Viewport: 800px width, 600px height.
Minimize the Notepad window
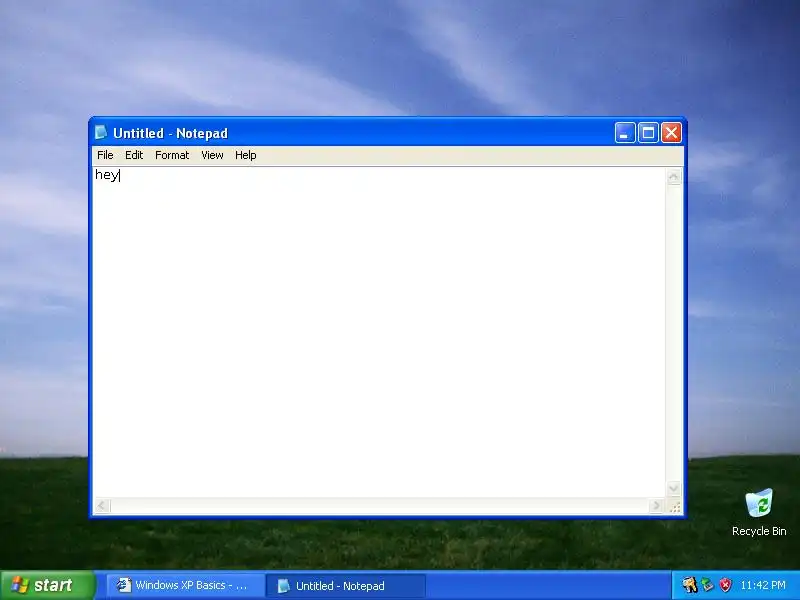pyautogui.click(x=624, y=133)
